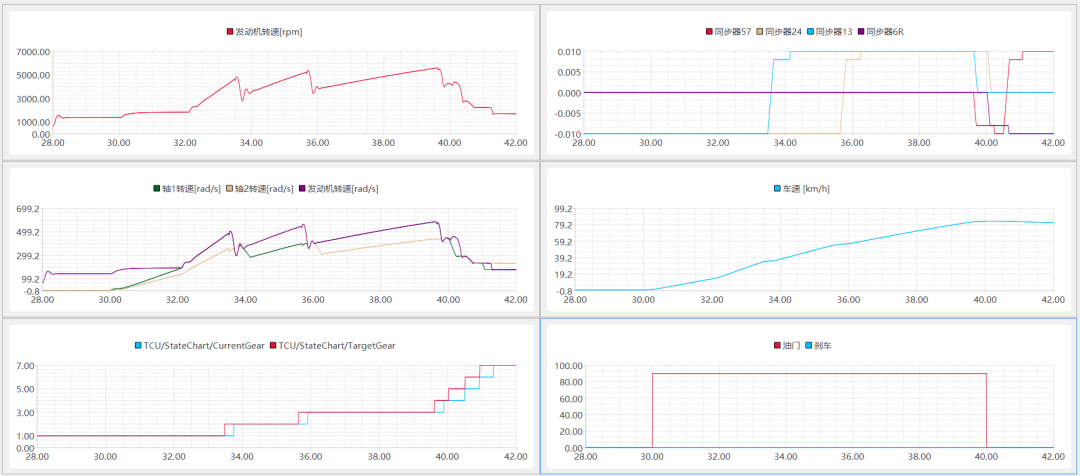Toggle the 同步器6R series in the legend
The width and height of the screenshot is (1080, 476).
[x=882, y=32]
